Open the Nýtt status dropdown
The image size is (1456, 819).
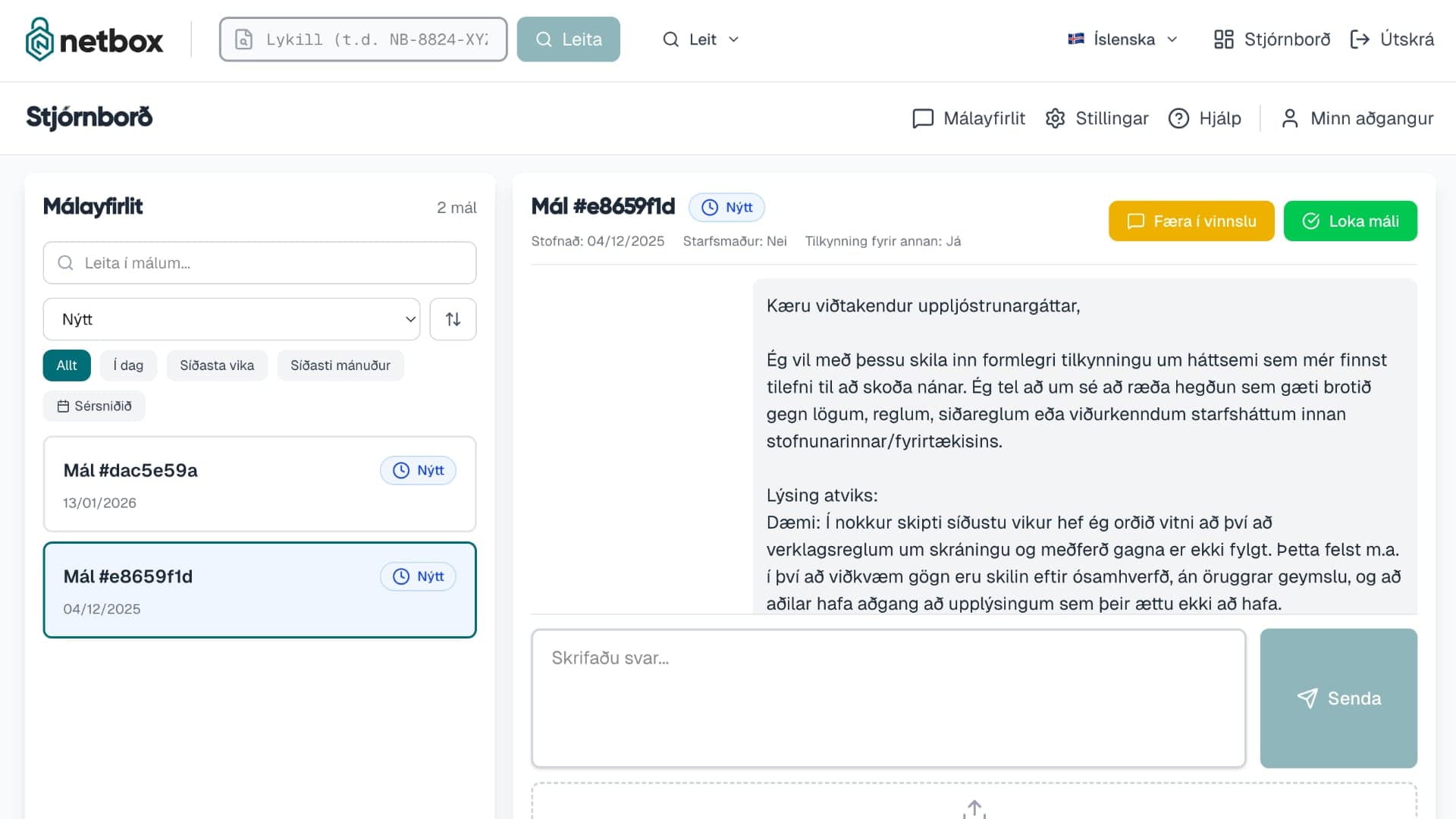231,319
